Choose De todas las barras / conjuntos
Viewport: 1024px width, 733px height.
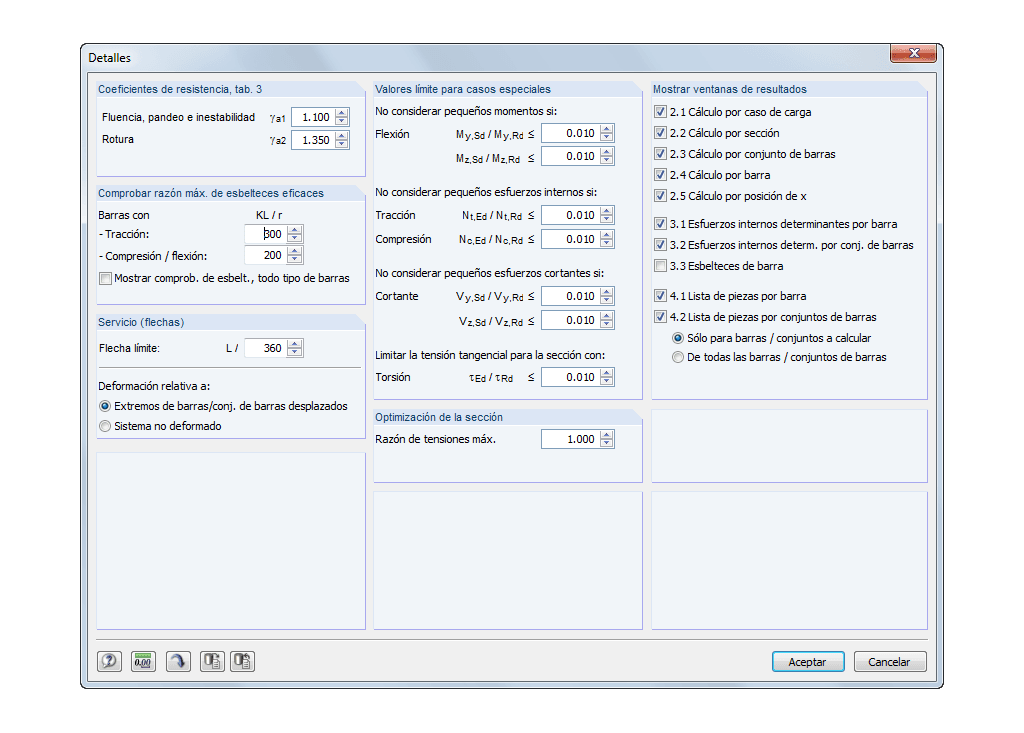[x=677, y=358]
